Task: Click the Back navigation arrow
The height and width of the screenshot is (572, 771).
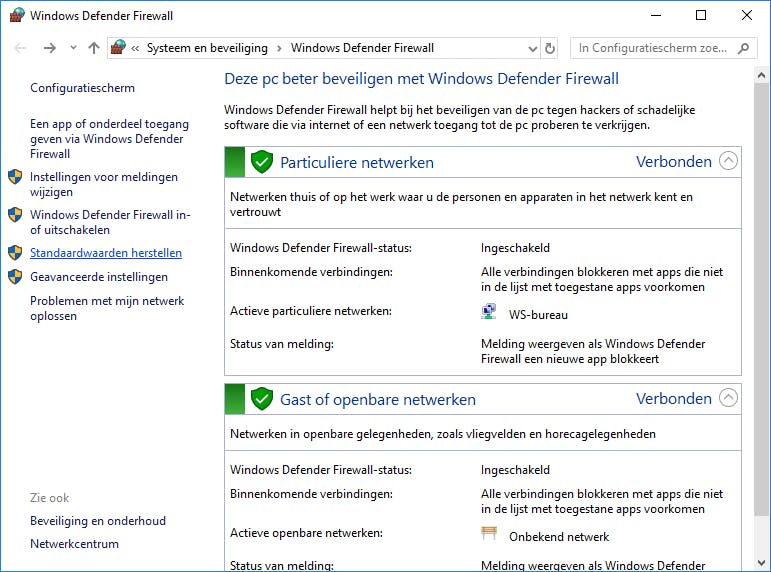Action: 20,48
